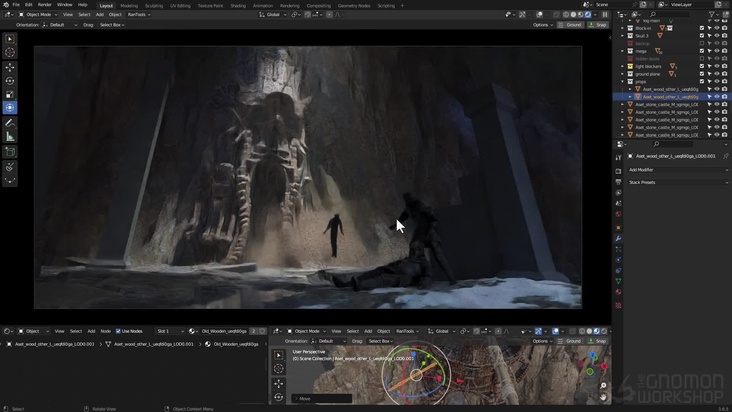Uncheck the ground plane collection checkbox
The width and height of the screenshot is (732, 412).
click(702, 74)
